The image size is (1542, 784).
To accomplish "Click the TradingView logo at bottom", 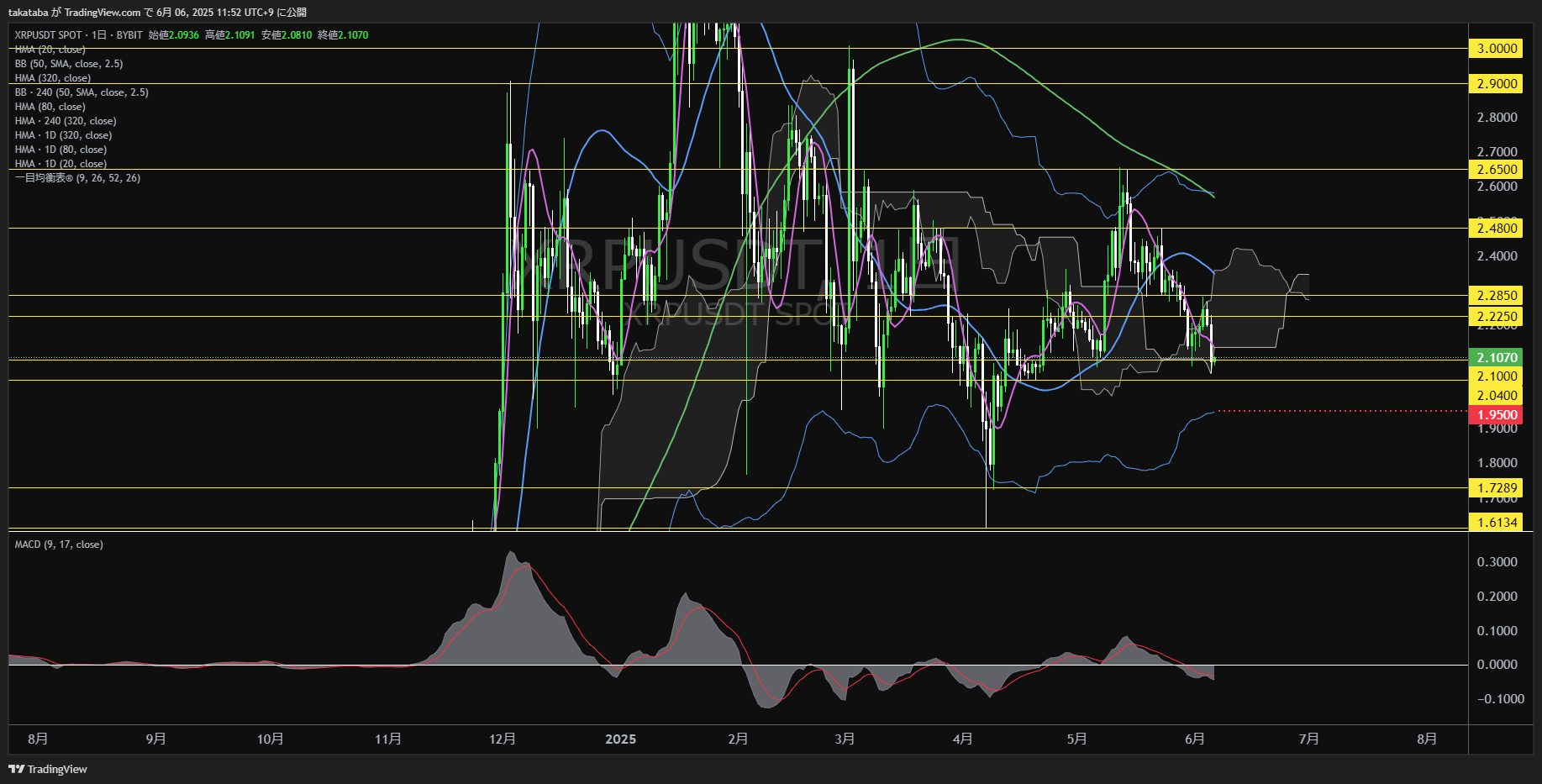I will [x=48, y=769].
